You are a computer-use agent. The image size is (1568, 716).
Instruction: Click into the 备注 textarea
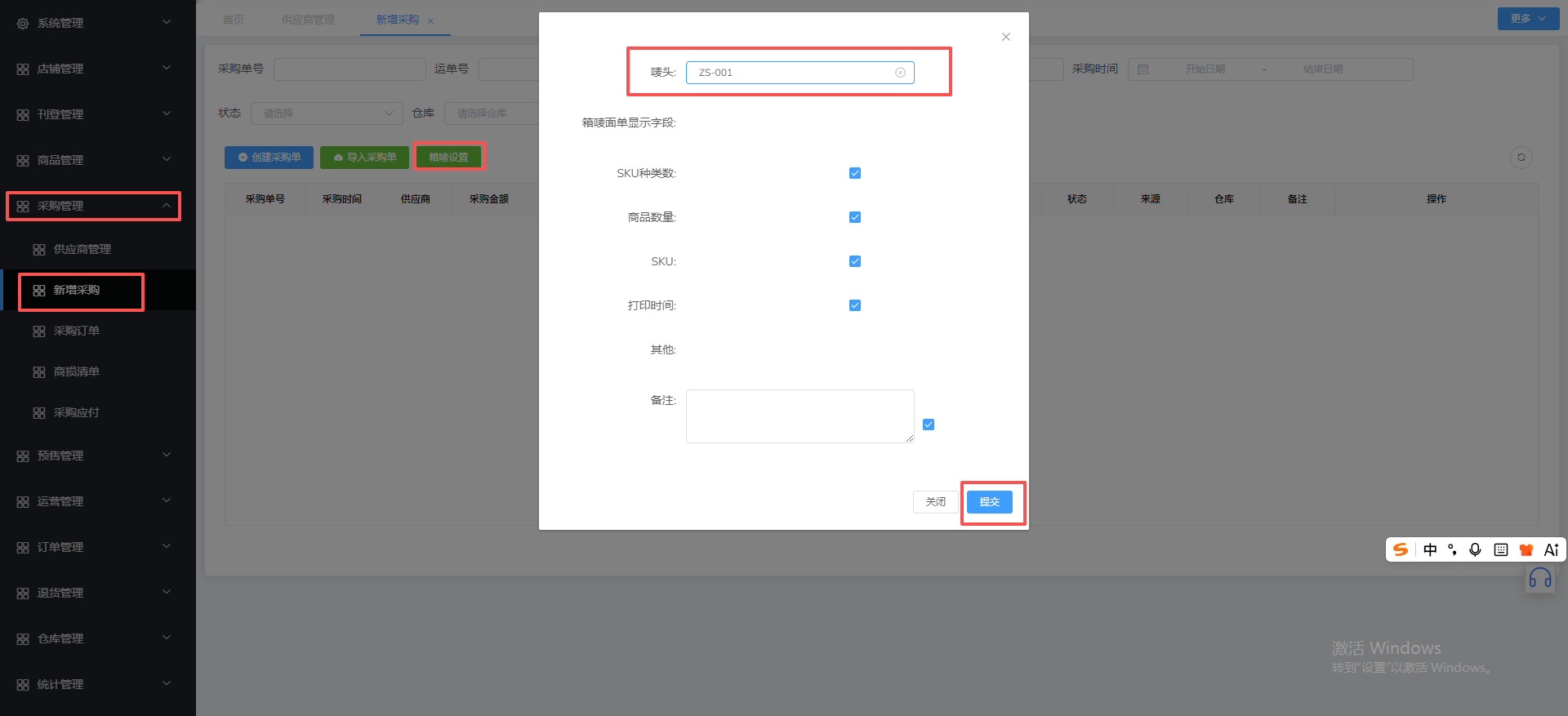coord(800,416)
